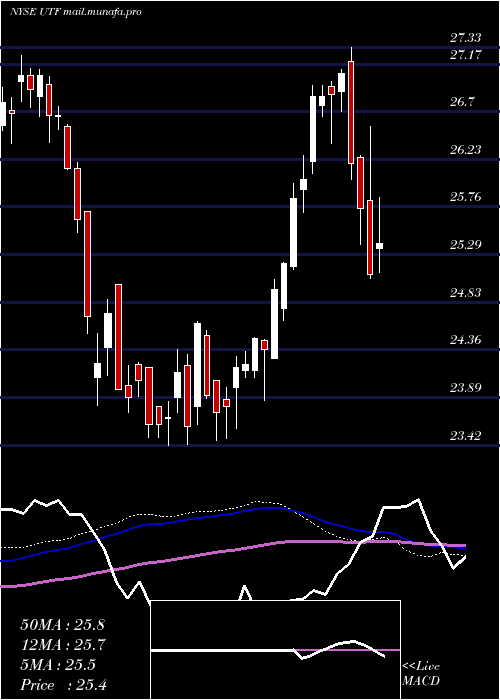Image resolution: width=500 pixels, height=700 pixels.
Task: Click the NYSE UTF mail.munafa.pro chart title
Action: point(76,12)
